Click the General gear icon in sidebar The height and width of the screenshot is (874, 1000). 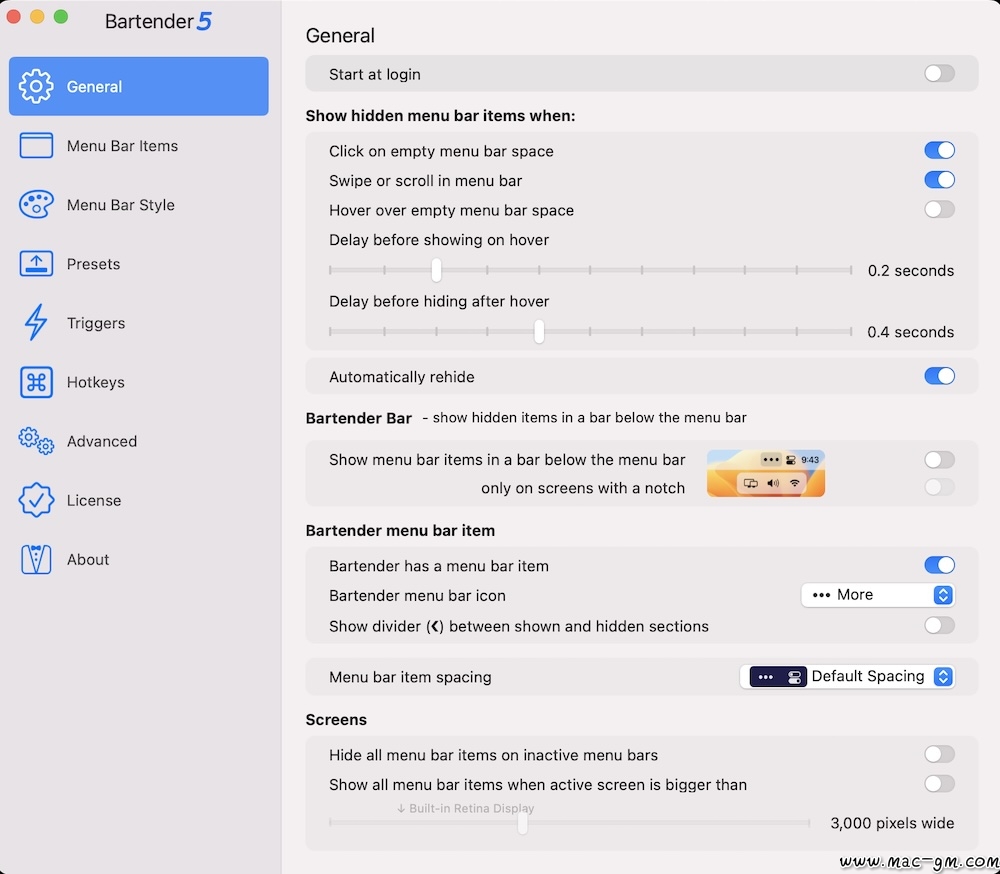(36, 86)
